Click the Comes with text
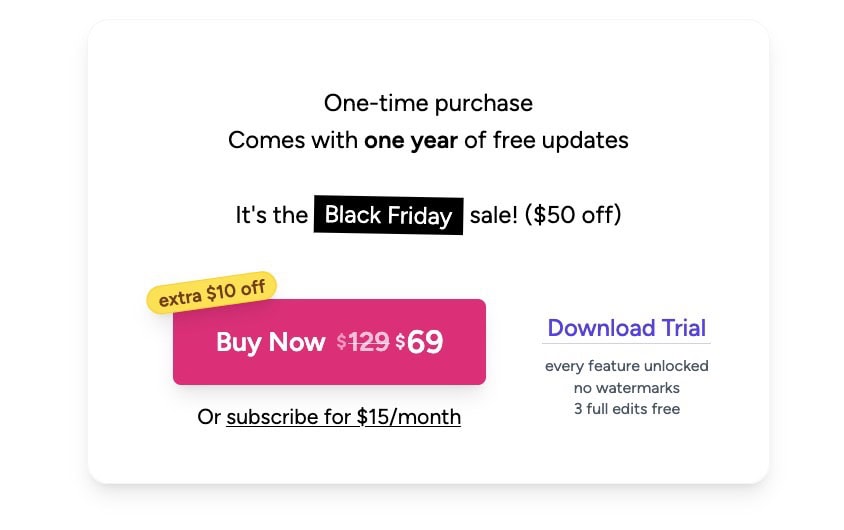 292,140
